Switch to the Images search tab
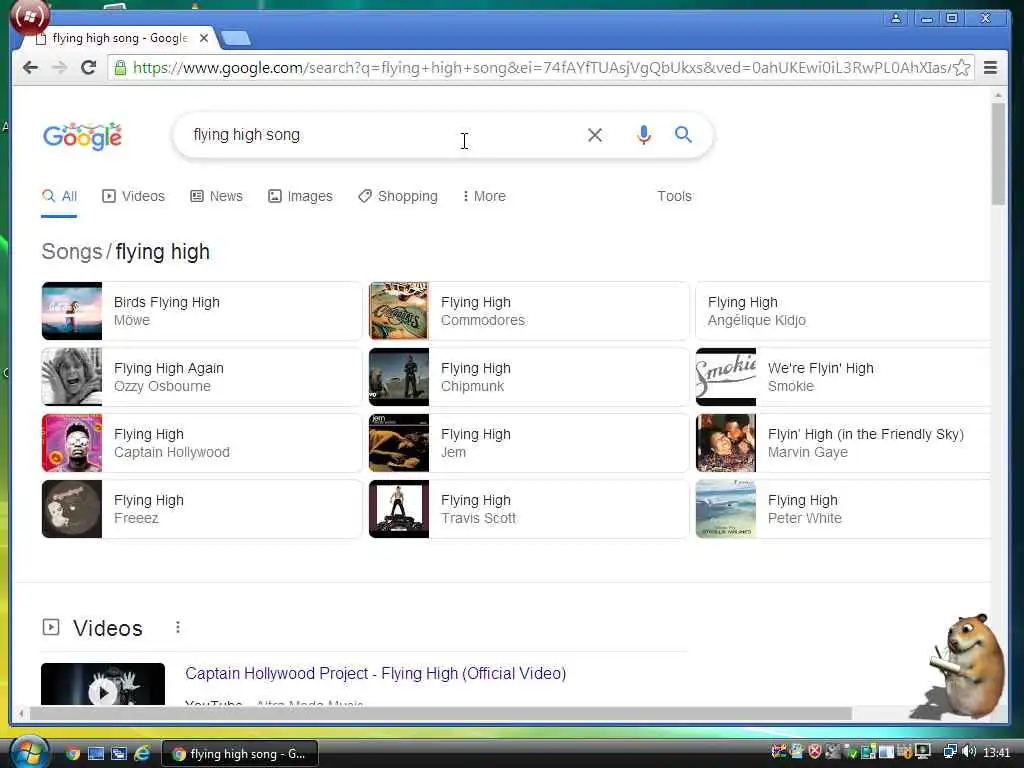This screenshot has width=1024, height=768. click(x=300, y=196)
